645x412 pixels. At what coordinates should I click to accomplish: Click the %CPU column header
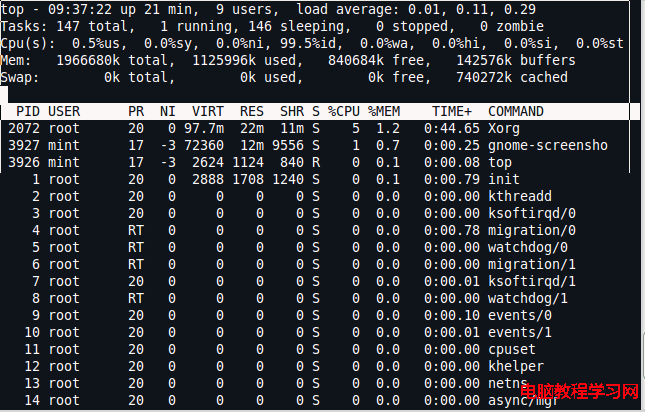(x=343, y=111)
